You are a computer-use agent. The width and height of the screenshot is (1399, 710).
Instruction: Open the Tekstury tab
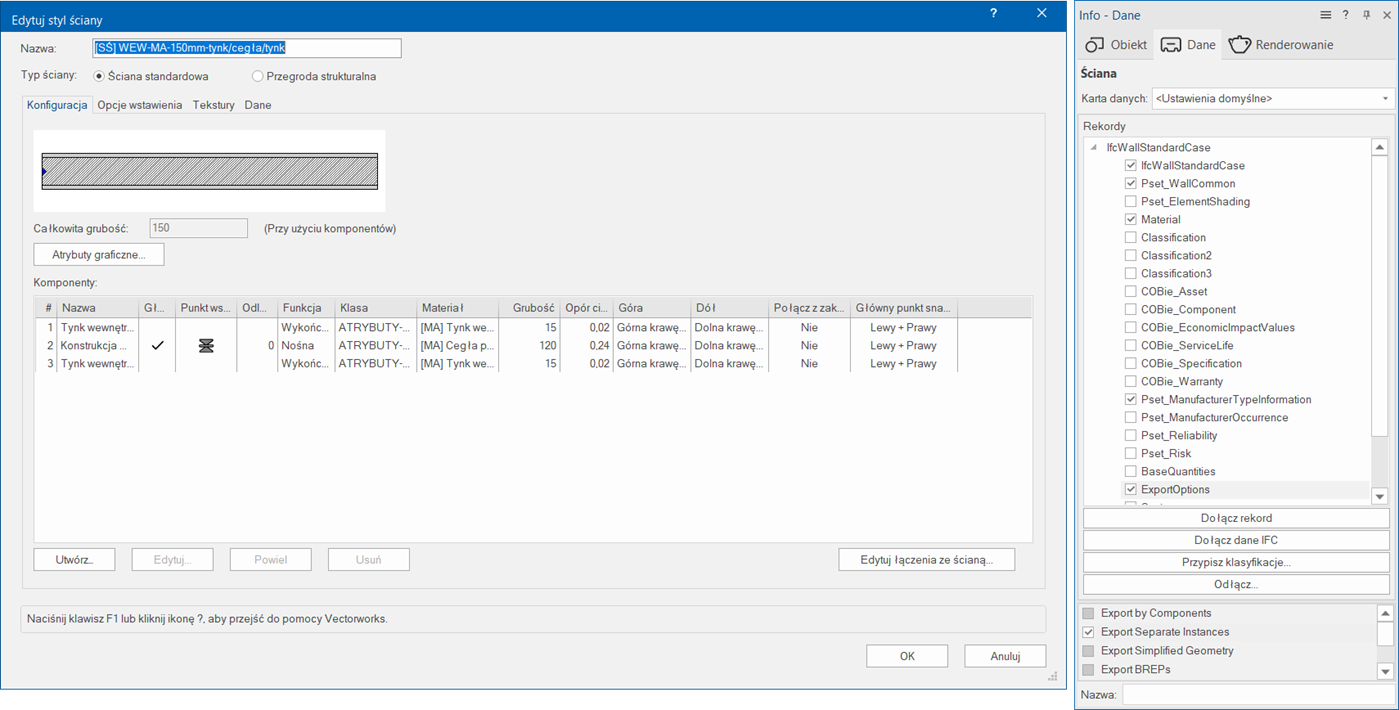(213, 105)
